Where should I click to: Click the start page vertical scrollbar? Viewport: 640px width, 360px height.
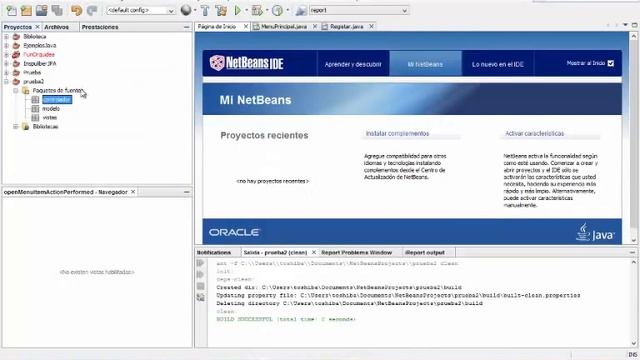(633, 139)
